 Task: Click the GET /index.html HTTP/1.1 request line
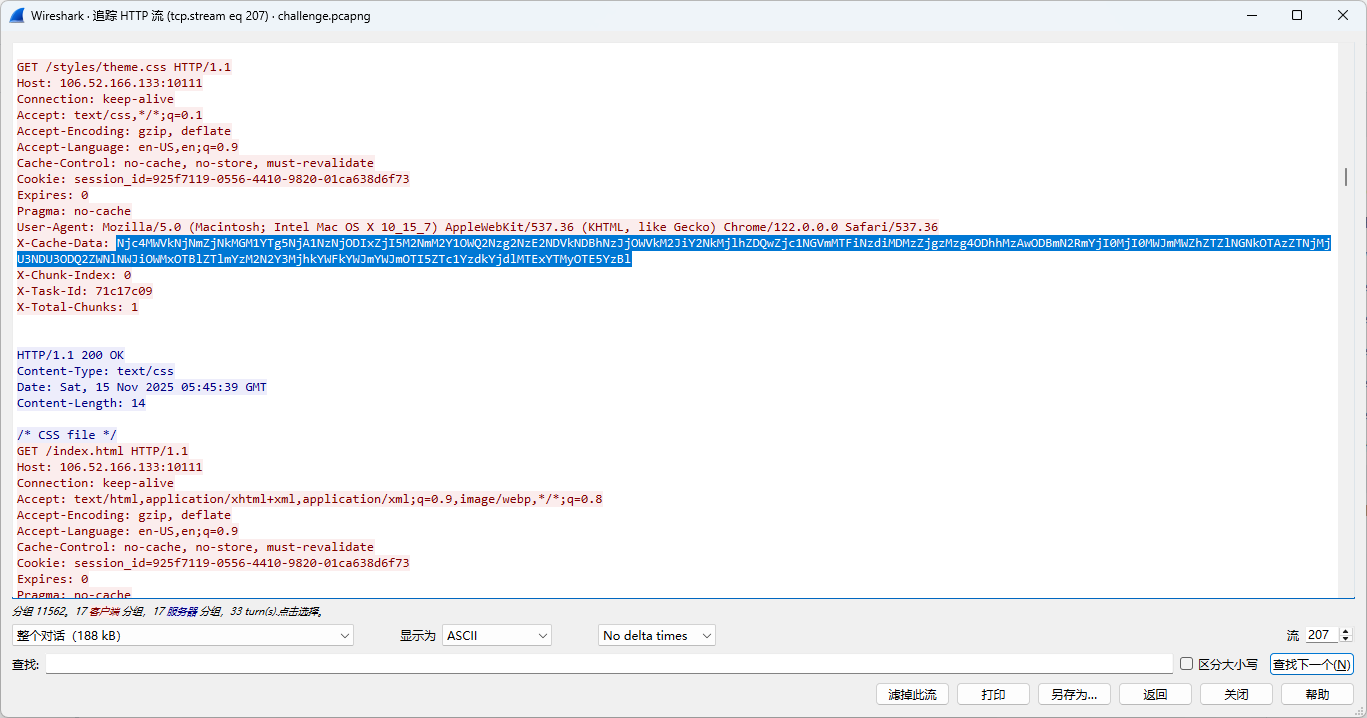pos(102,451)
